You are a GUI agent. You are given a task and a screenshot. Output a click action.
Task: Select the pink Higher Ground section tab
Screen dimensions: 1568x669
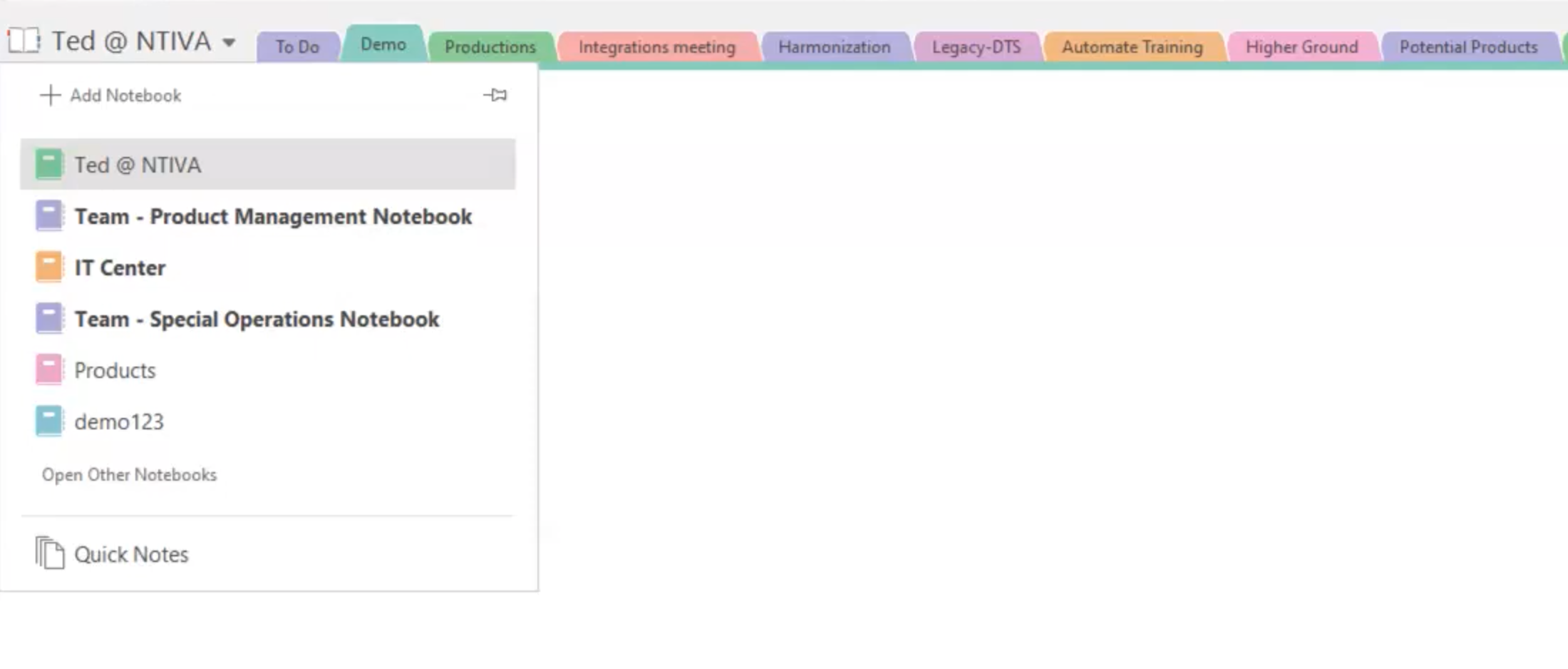1301,46
